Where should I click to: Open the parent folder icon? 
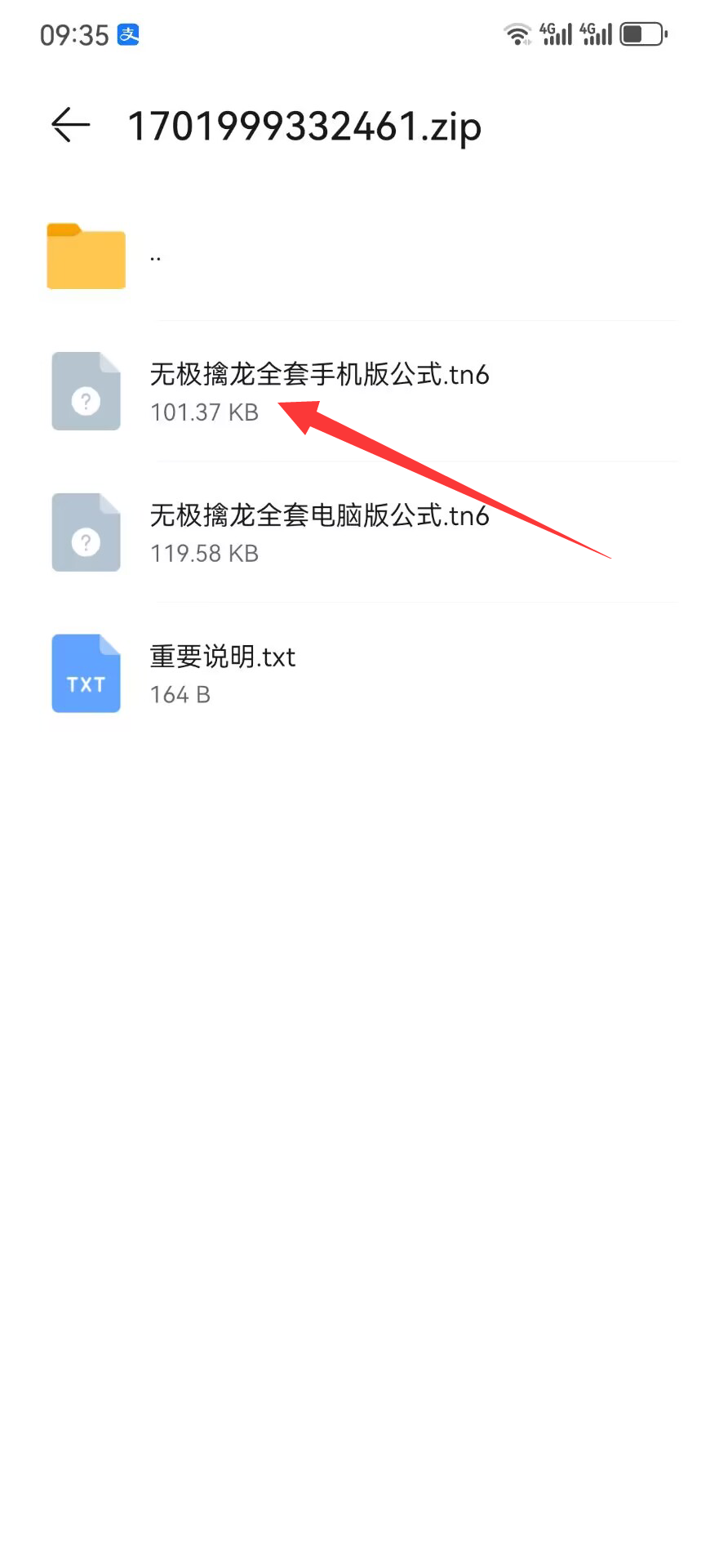click(x=86, y=256)
